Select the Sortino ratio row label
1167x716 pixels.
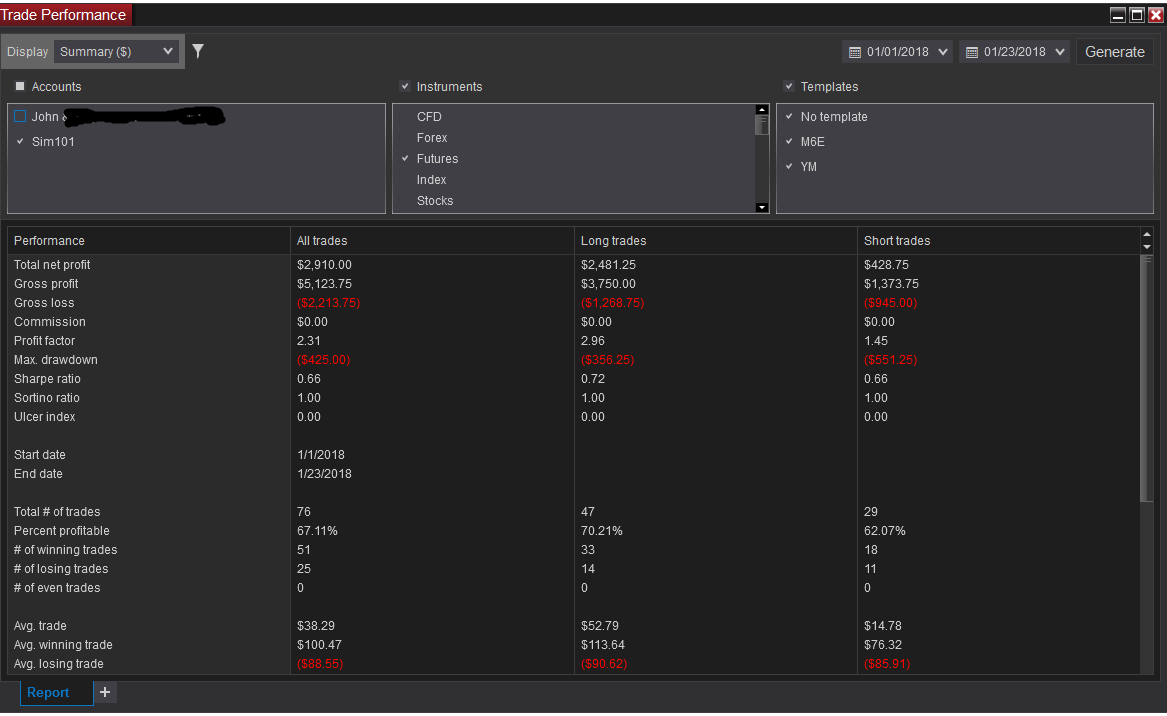(x=47, y=397)
